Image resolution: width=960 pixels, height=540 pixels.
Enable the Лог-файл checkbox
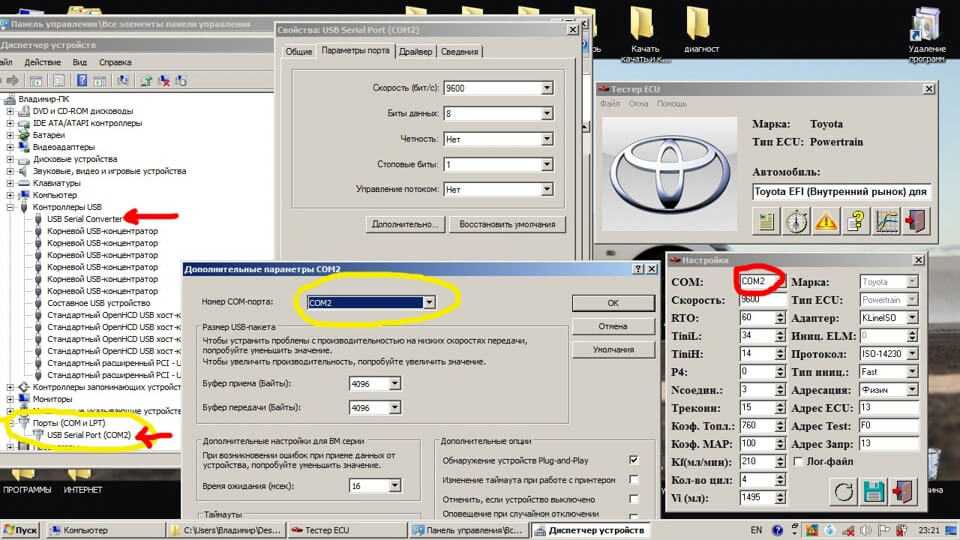click(797, 461)
